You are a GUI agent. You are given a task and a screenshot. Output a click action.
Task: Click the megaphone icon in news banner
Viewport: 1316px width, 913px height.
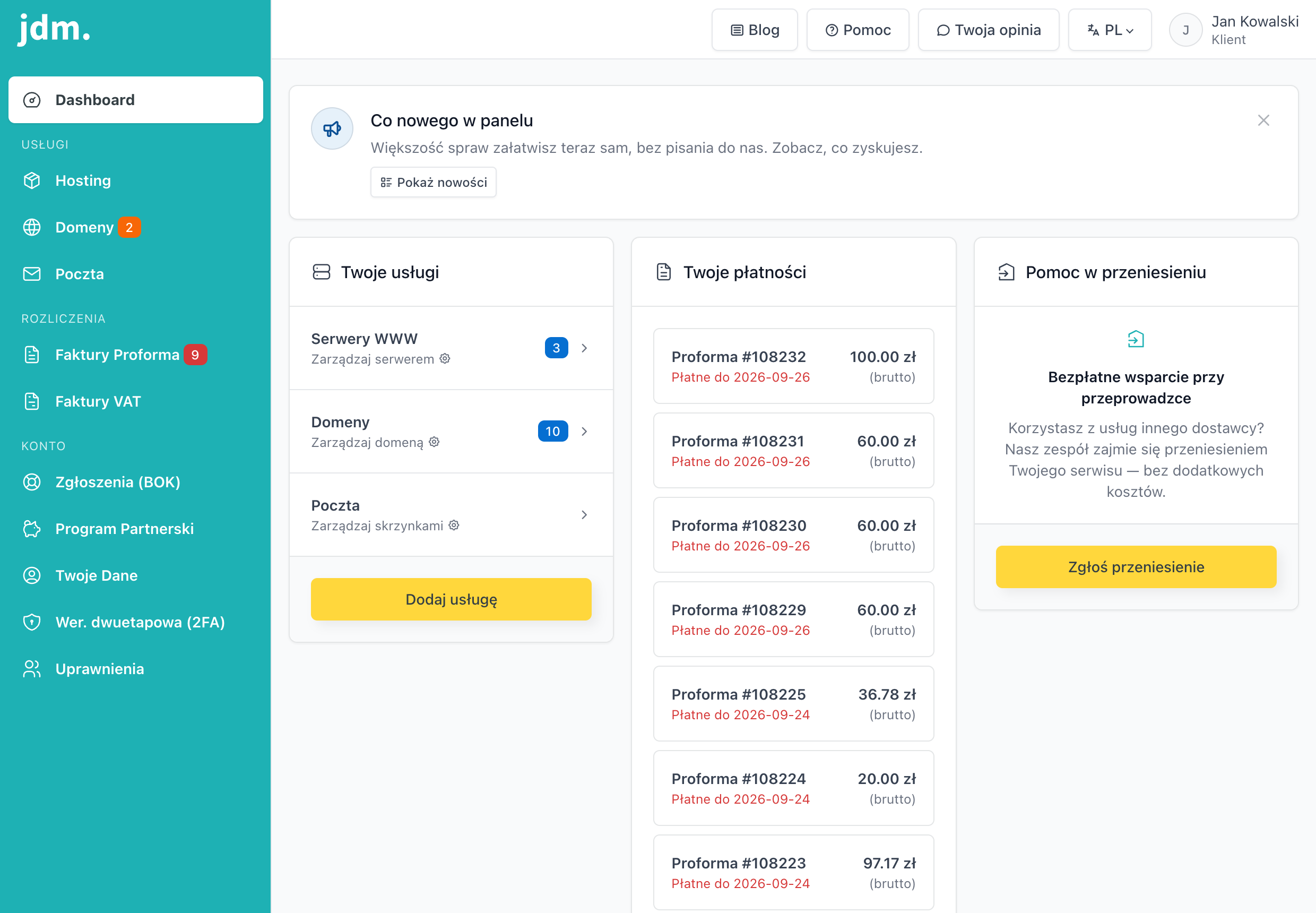point(332,128)
